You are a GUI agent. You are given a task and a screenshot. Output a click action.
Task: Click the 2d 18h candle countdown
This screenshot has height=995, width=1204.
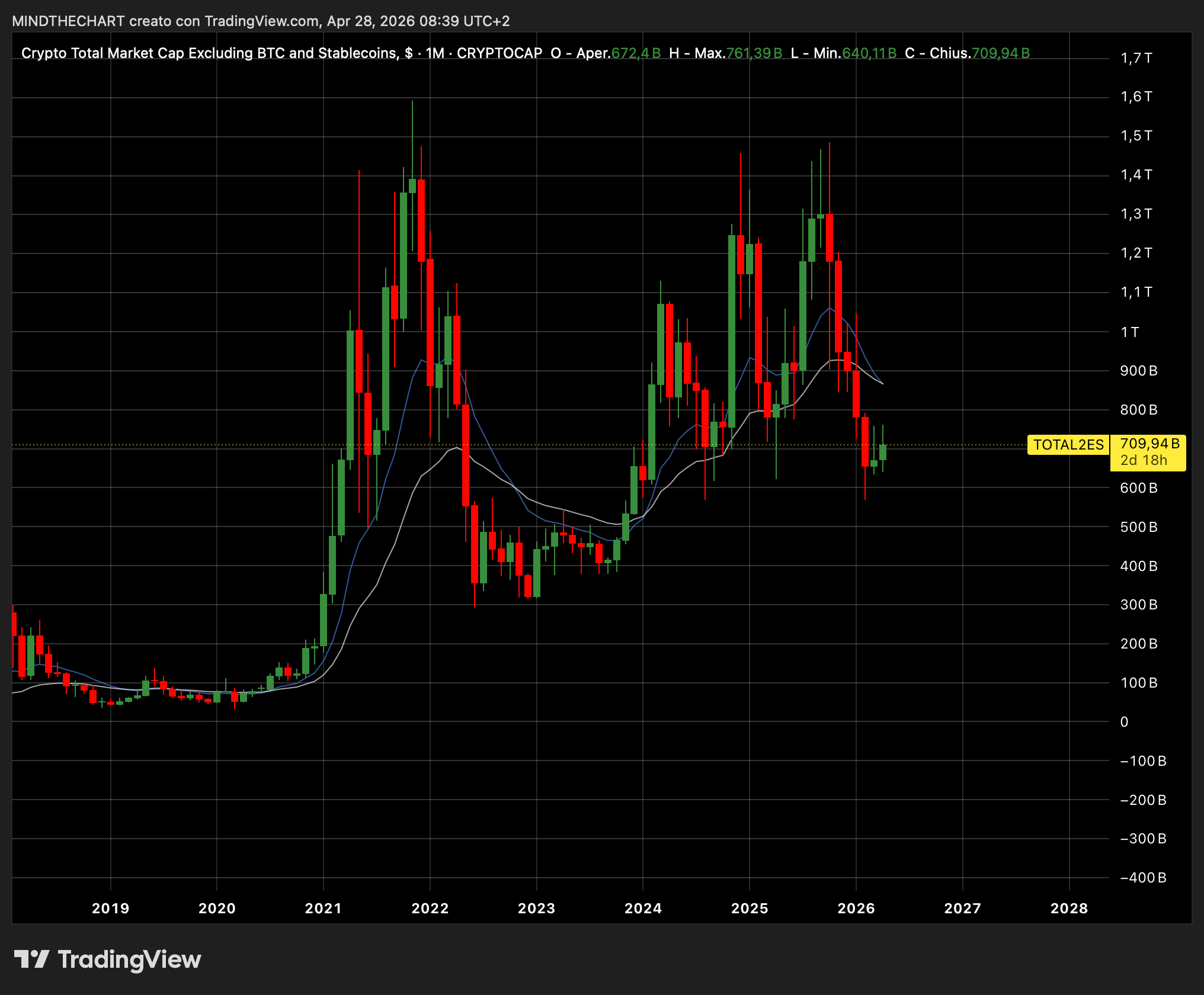pos(1144,460)
